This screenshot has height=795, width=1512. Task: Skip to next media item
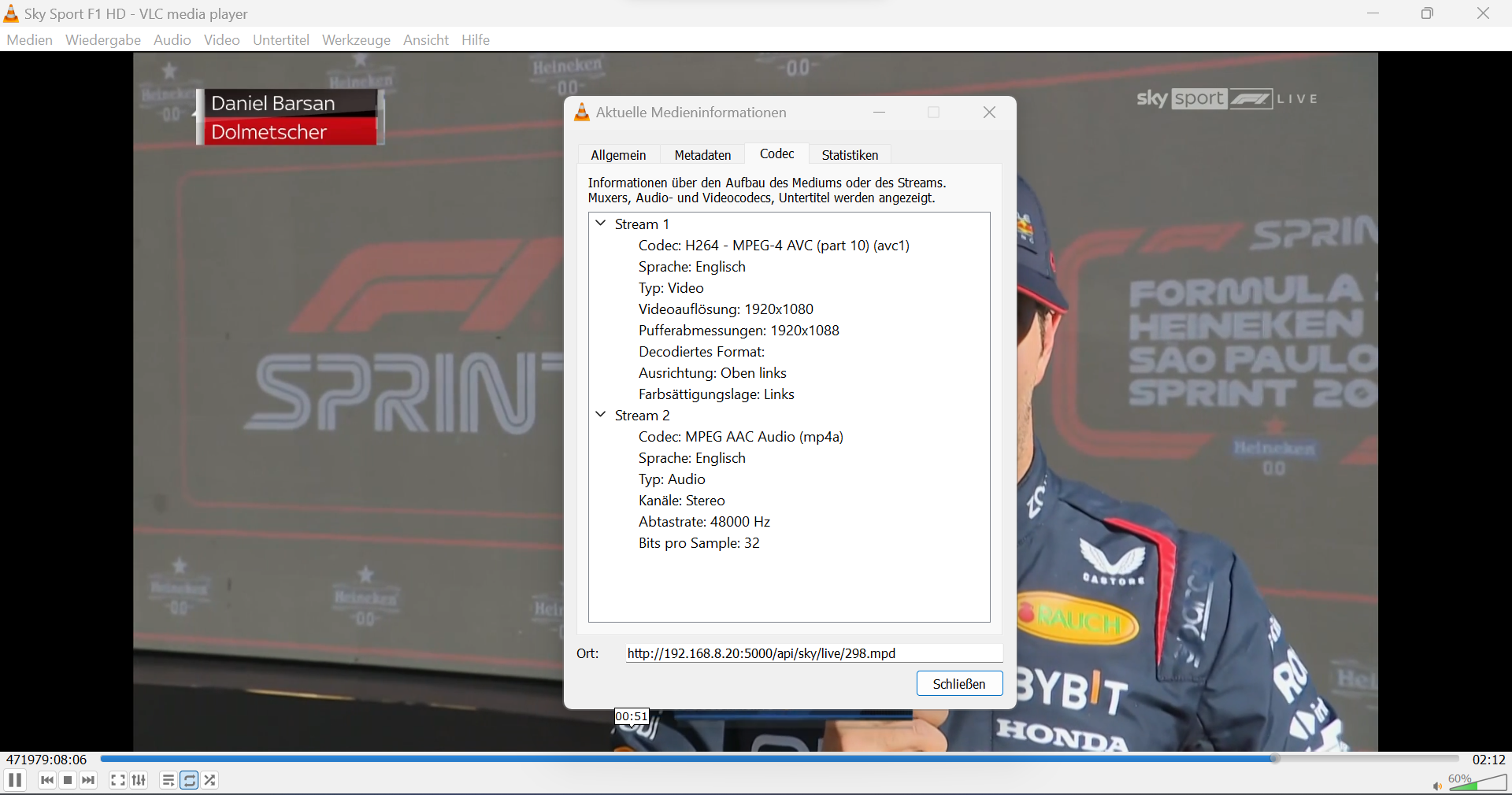tap(88, 780)
